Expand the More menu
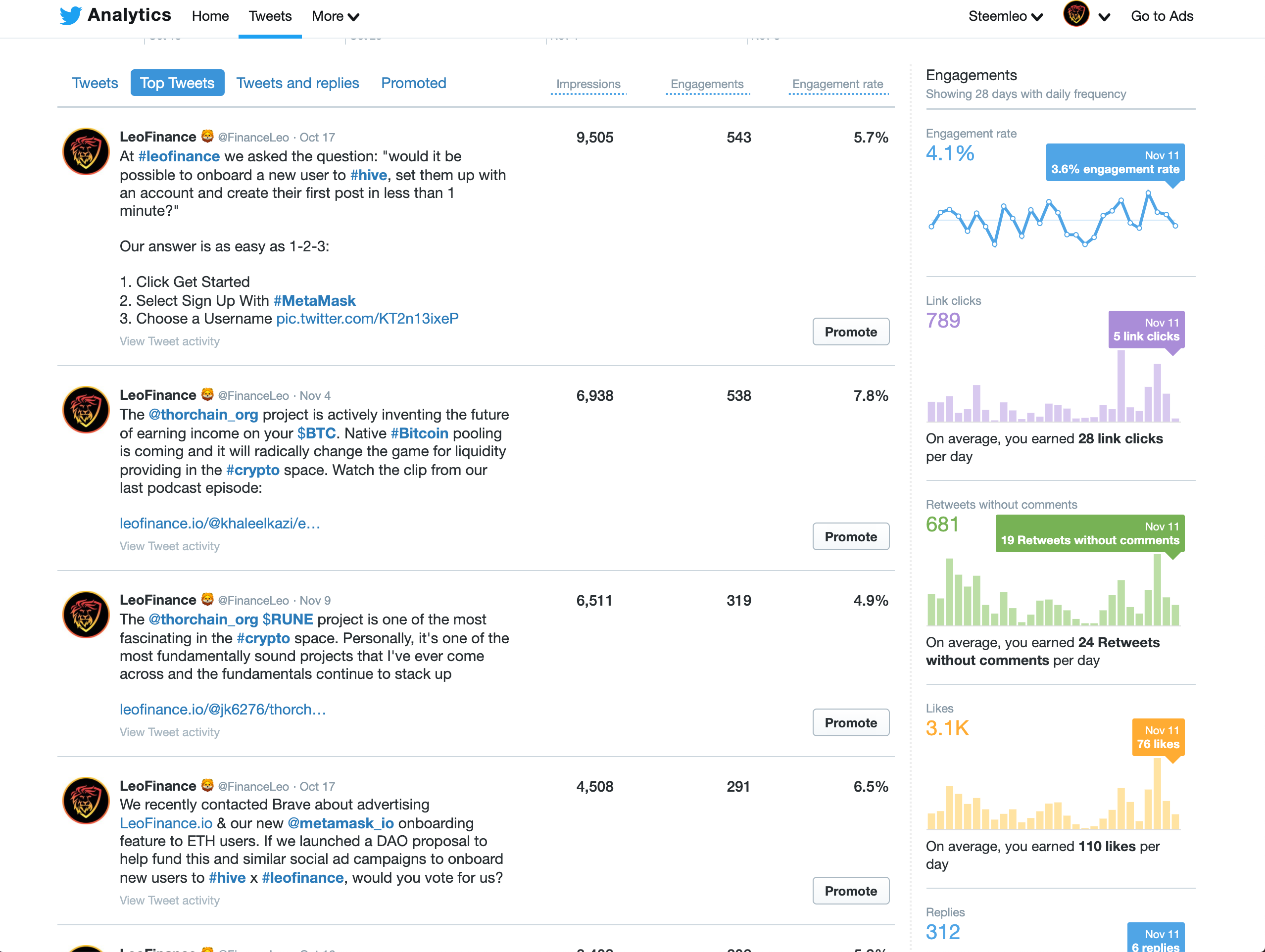The height and width of the screenshot is (952, 1265). pos(335,17)
